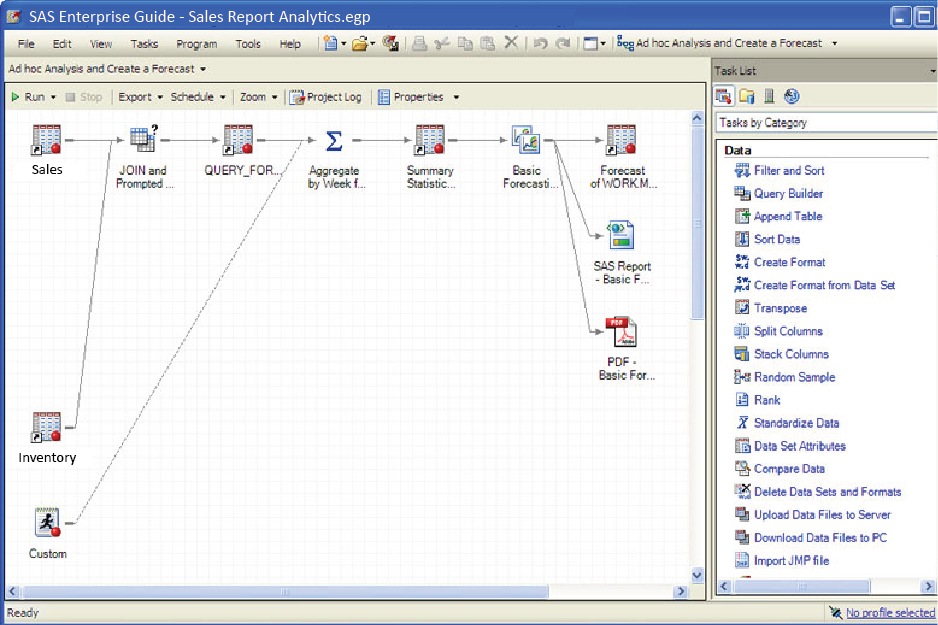Click the Task List horizontal scrollbar right arrow
This screenshot has width=938, height=625.
pos(928,586)
